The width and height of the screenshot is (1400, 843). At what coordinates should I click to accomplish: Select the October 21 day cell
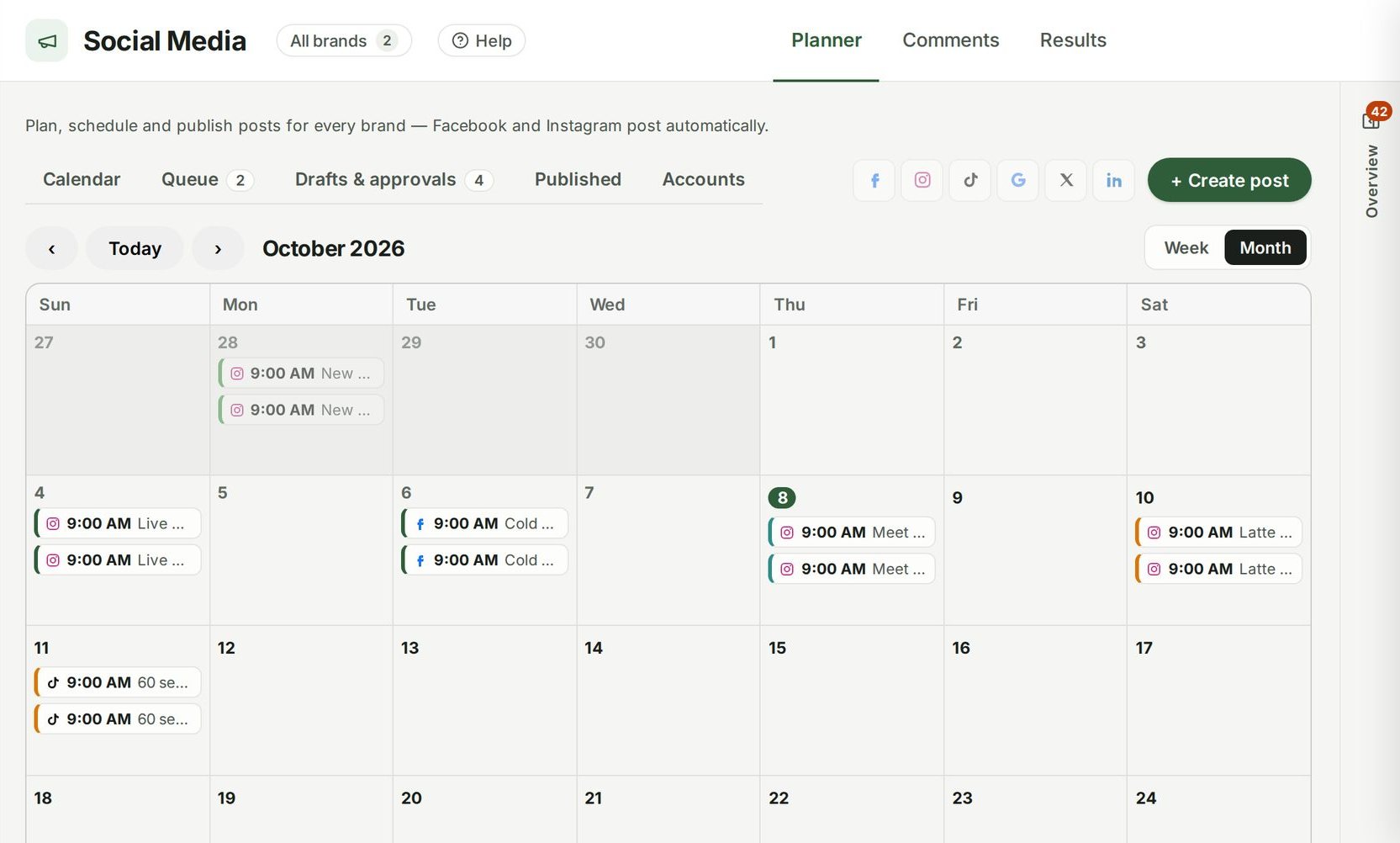pyautogui.click(x=668, y=810)
